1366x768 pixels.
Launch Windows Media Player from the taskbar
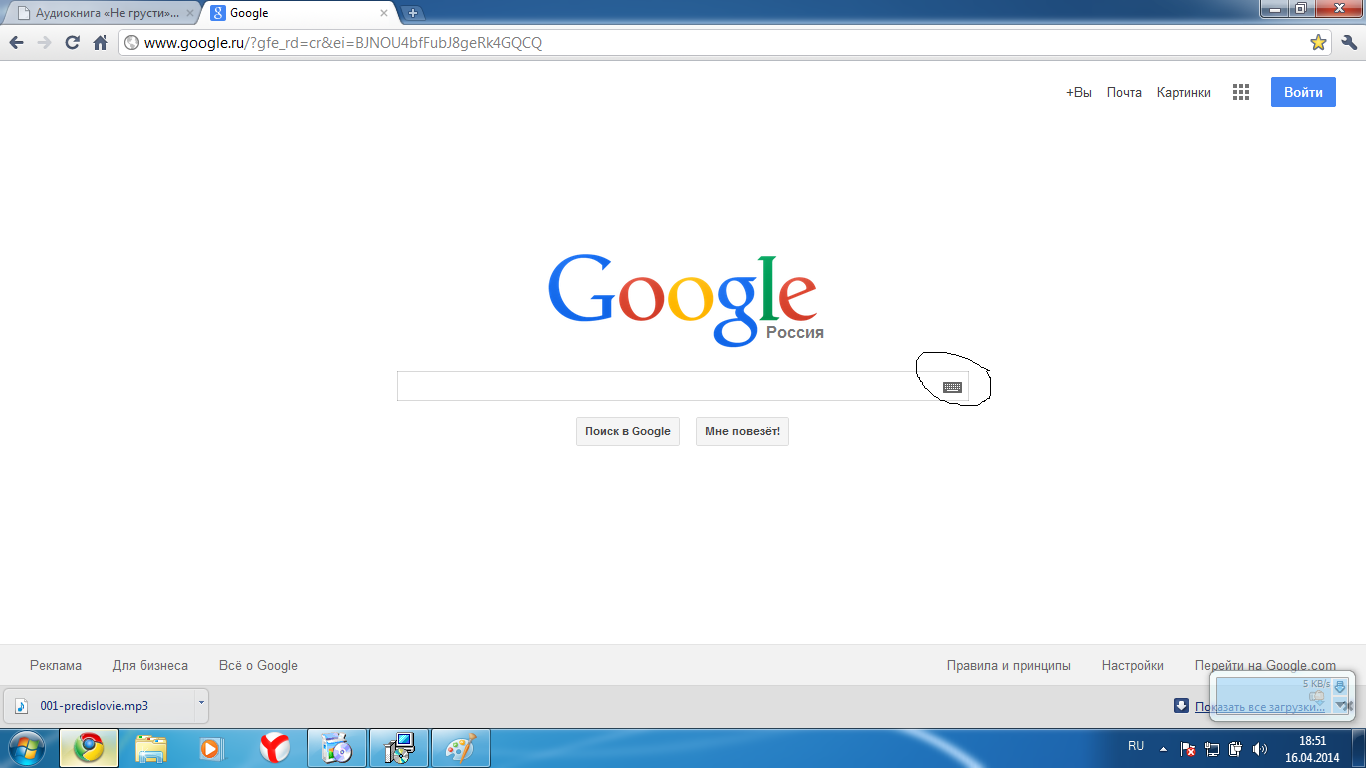point(212,748)
